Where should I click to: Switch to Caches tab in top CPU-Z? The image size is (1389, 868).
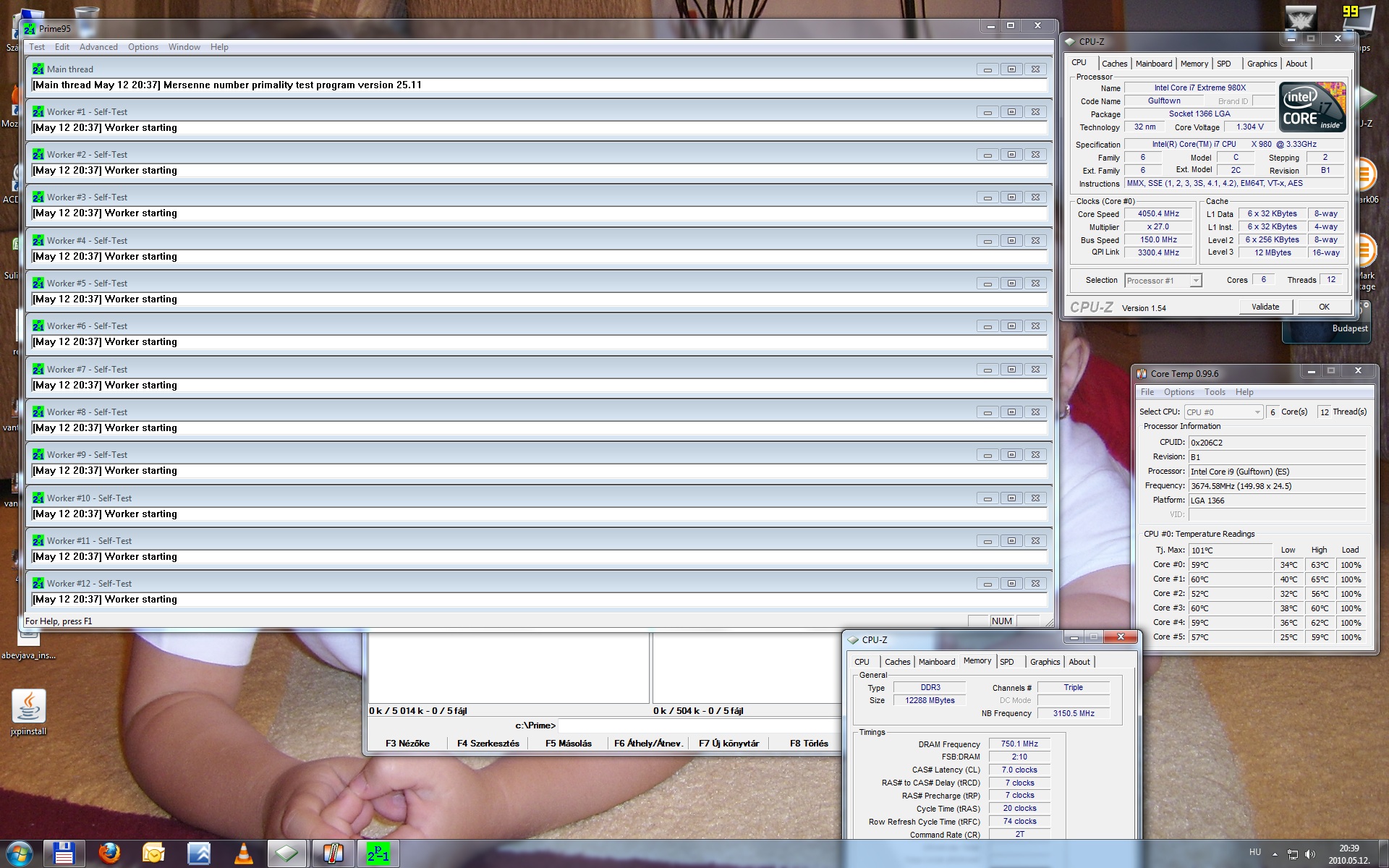point(1114,64)
